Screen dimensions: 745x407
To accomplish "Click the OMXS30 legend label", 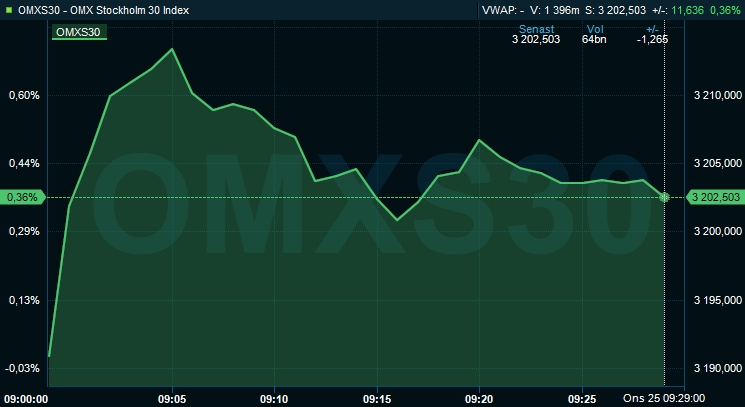I will tap(78, 32).
